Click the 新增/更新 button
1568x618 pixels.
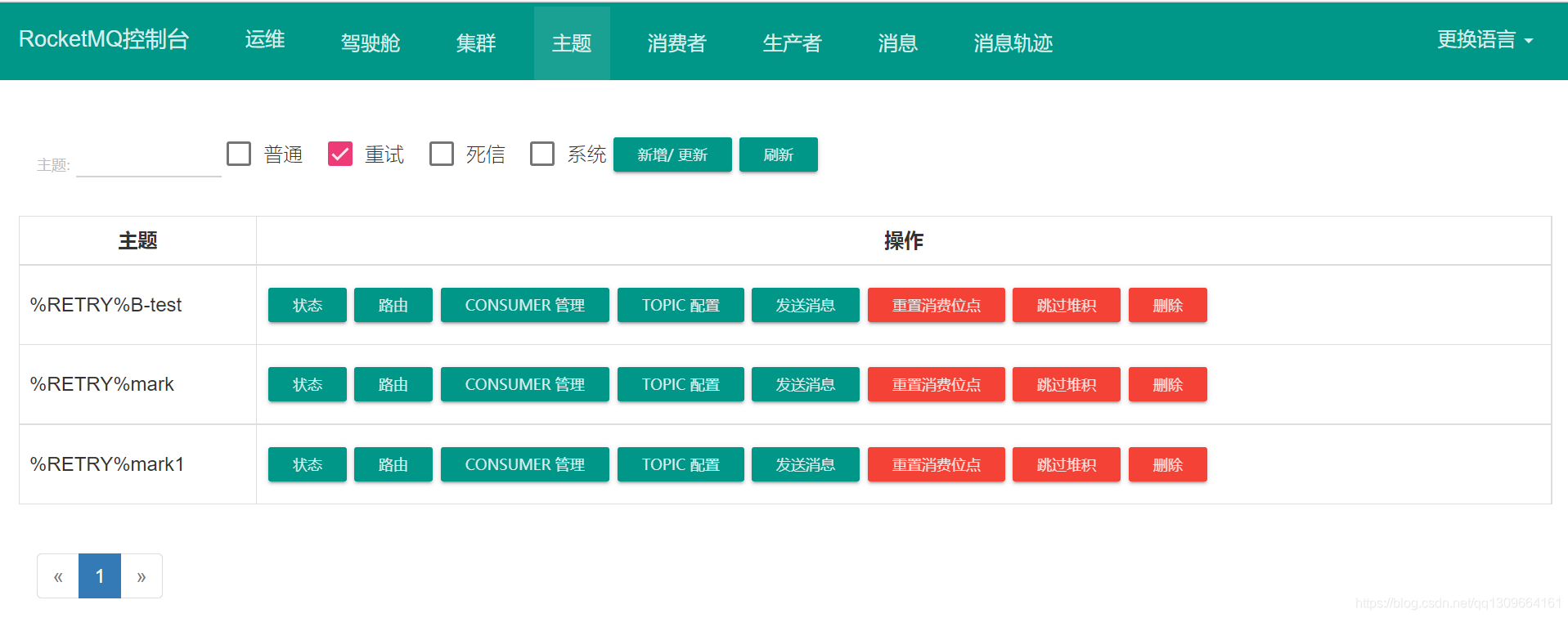(672, 154)
